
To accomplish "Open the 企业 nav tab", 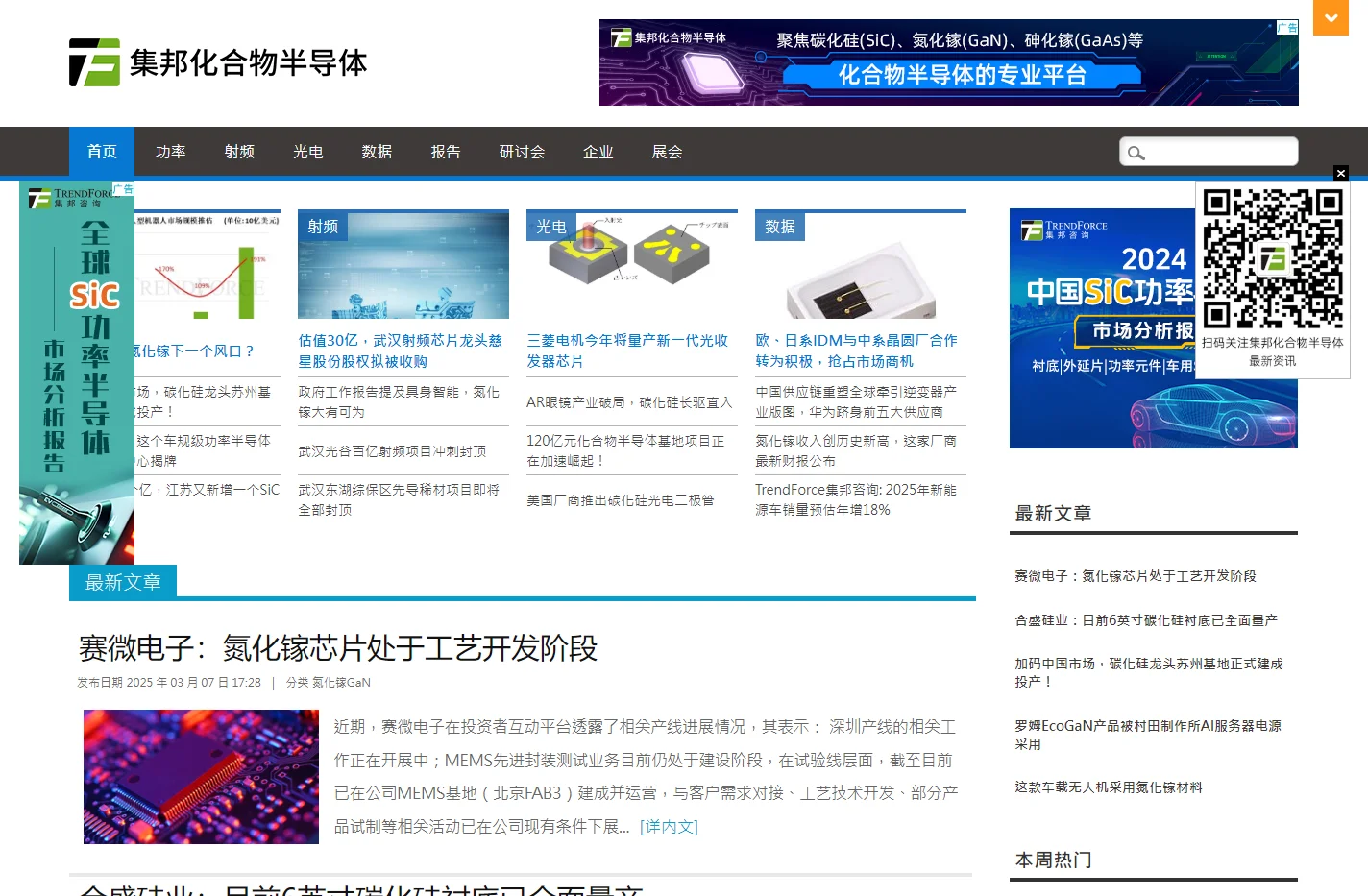I will (x=598, y=152).
